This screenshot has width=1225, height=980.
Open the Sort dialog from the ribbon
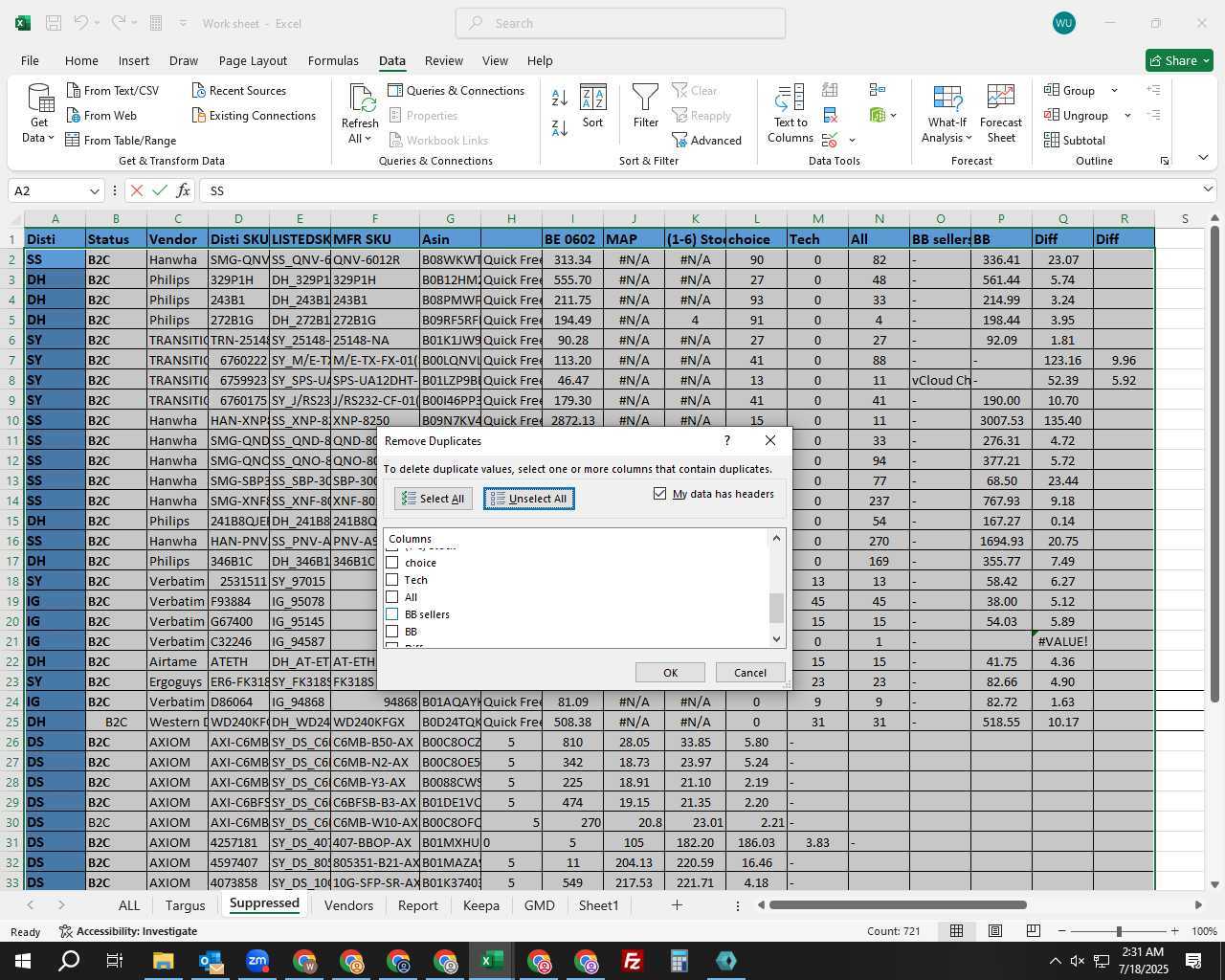click(593, 106)
